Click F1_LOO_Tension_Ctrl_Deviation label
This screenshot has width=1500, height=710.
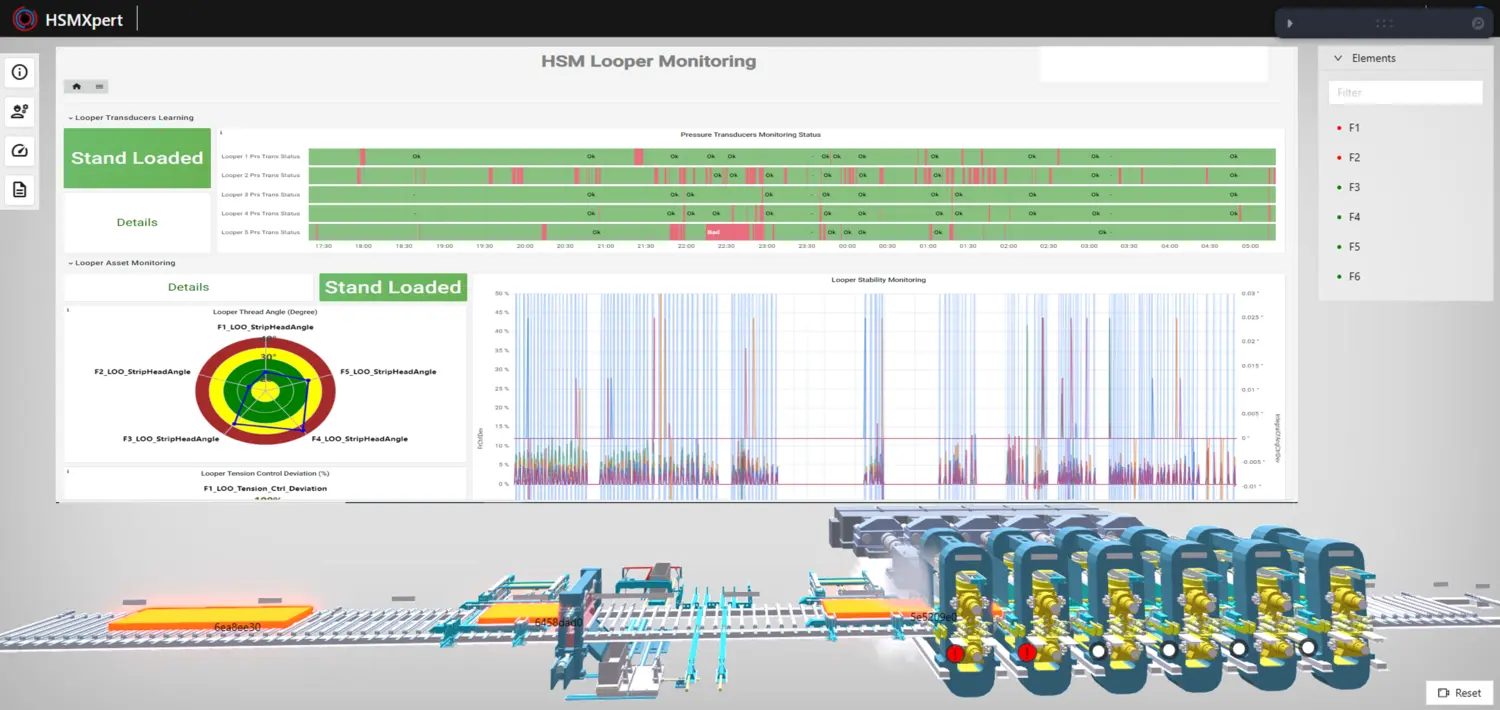[265, 489]
